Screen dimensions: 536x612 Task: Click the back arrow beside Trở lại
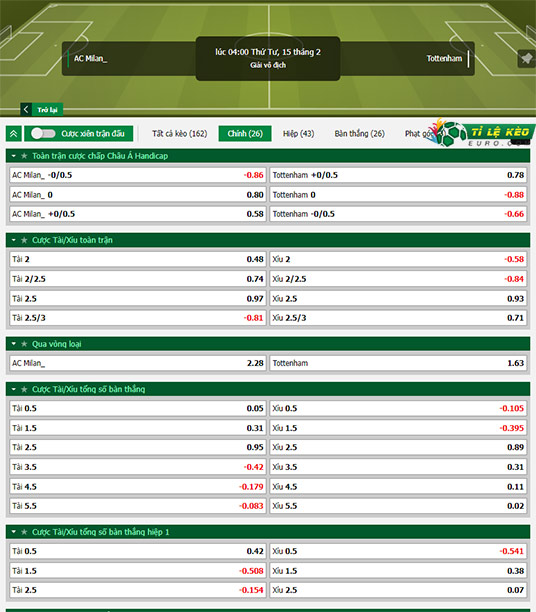tap(26, 110)
